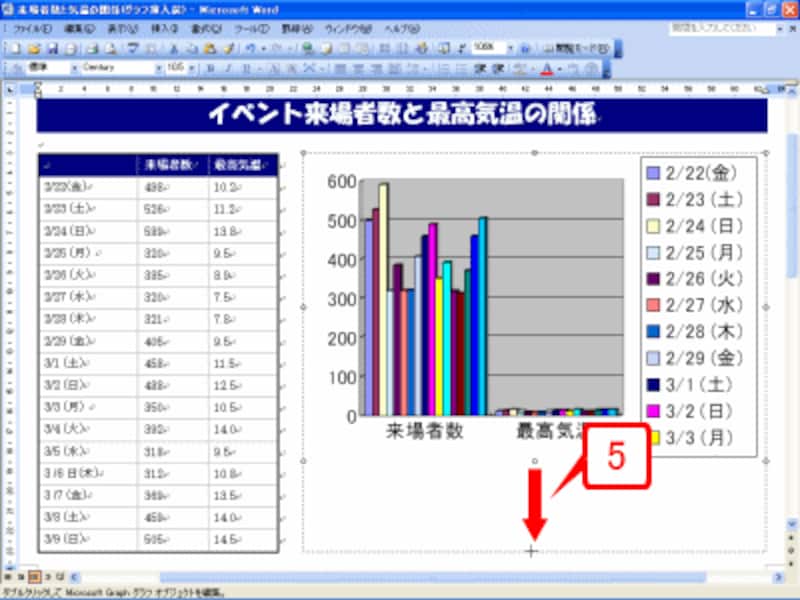Click the Save icon in toolbar
Viewport: 800px width, 600px height.
click(50, 48)
